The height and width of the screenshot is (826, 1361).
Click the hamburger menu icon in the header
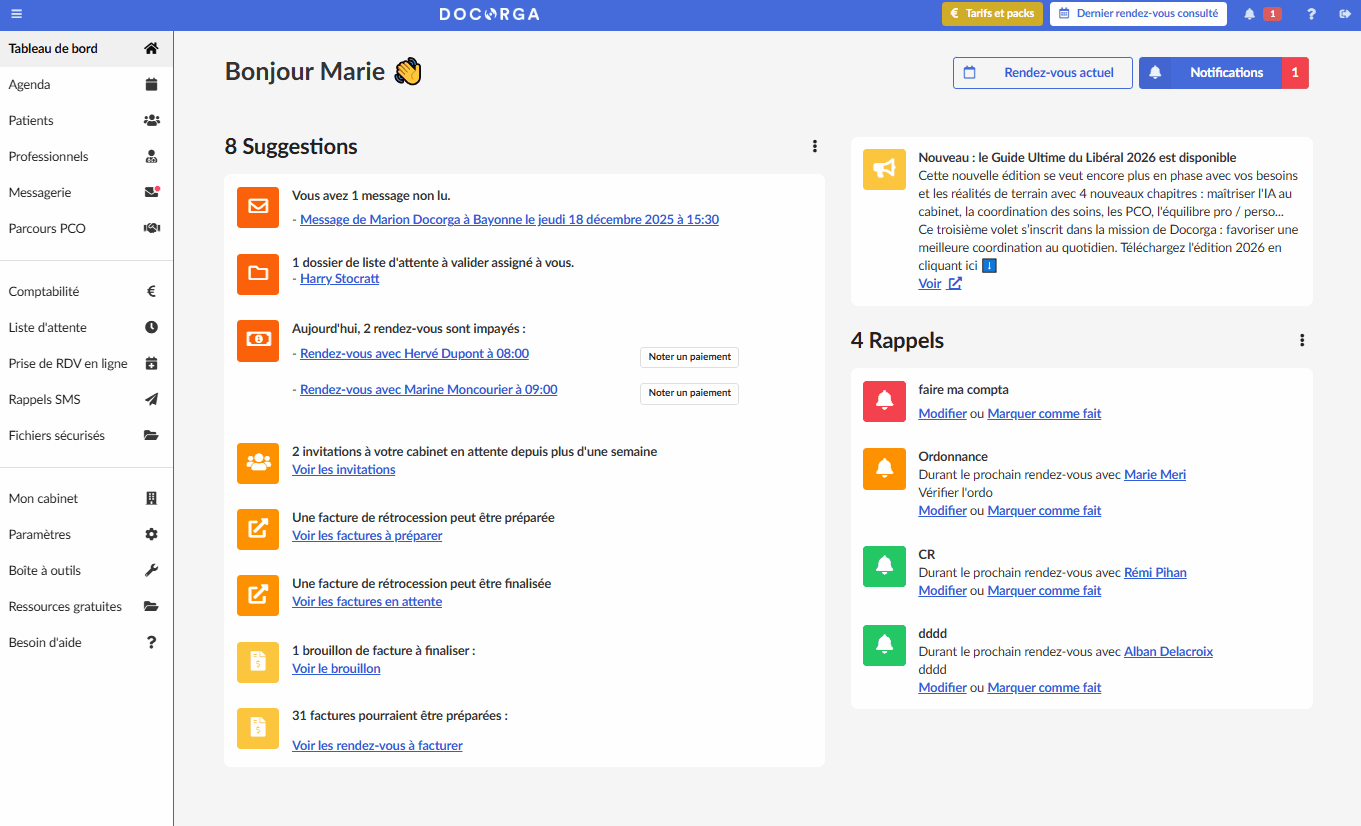coord(17,14)
